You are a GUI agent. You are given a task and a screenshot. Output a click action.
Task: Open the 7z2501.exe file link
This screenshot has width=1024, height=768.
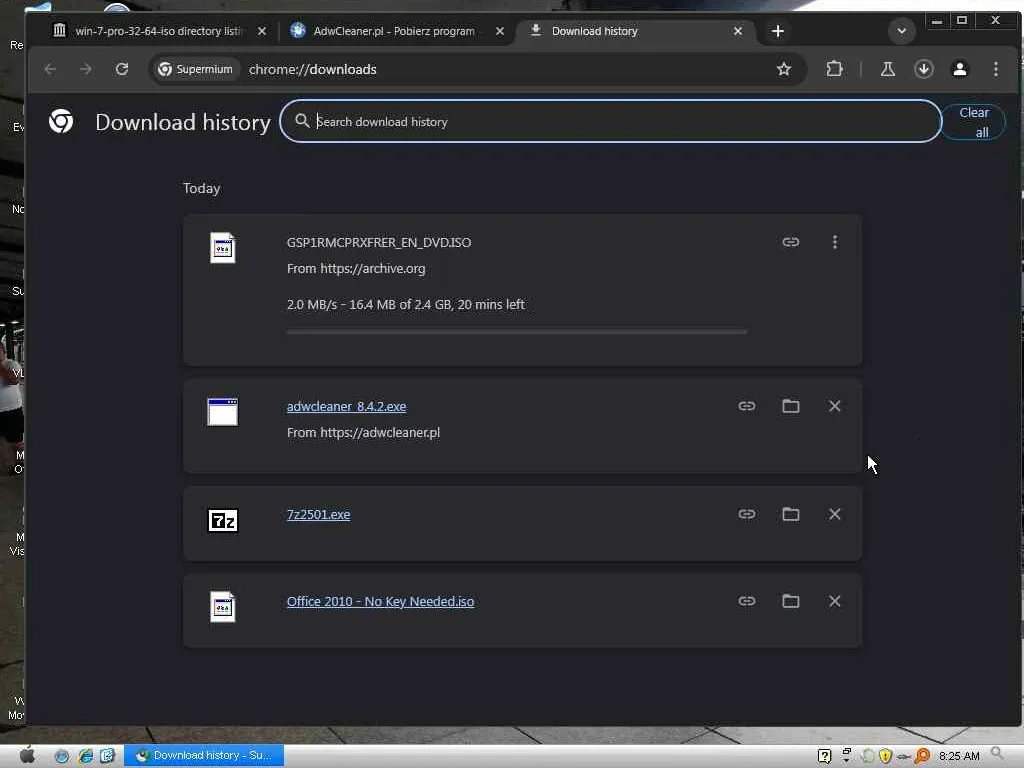318,515
